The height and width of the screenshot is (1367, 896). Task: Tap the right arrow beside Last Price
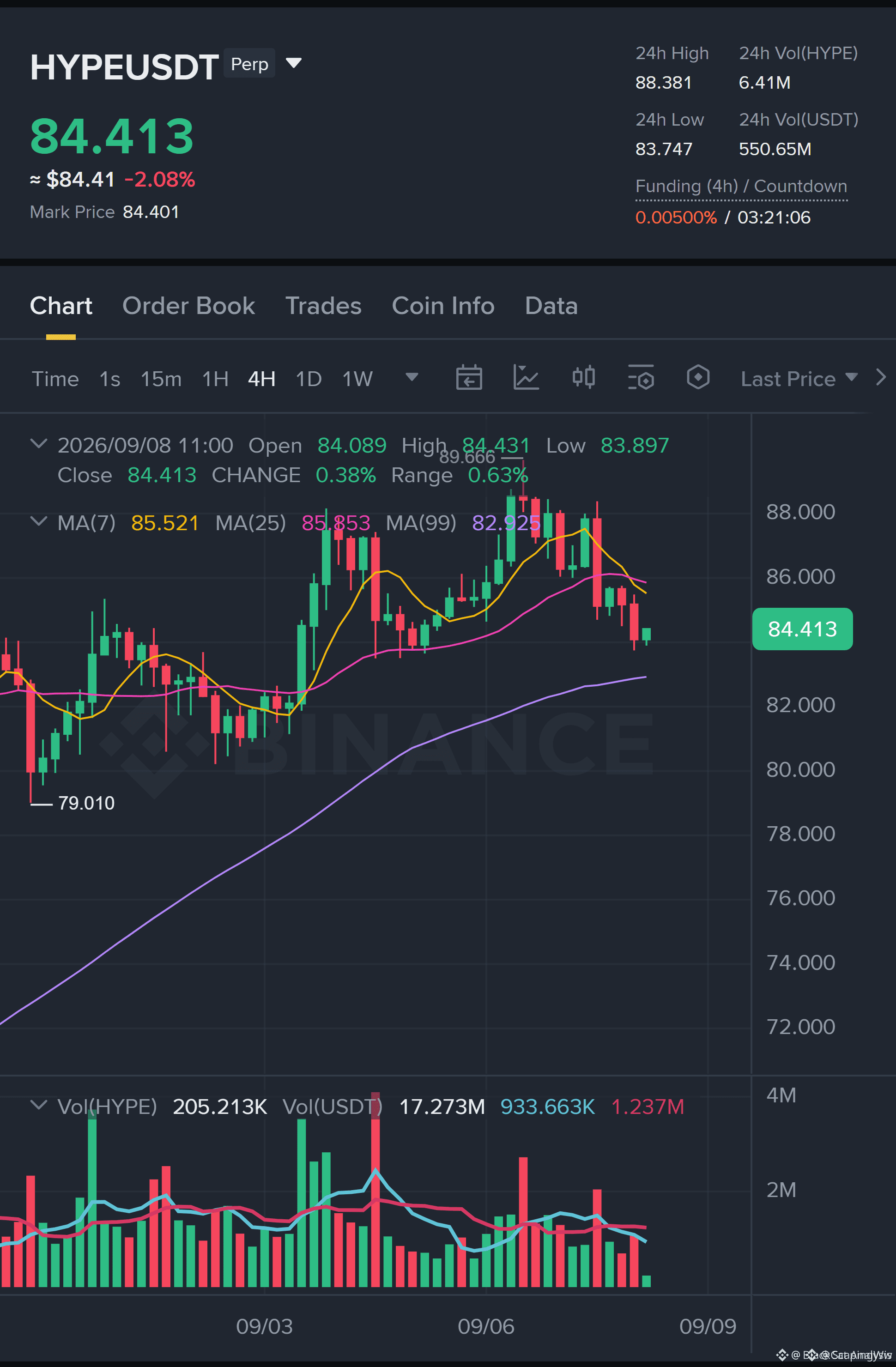[x=880, y=377]
